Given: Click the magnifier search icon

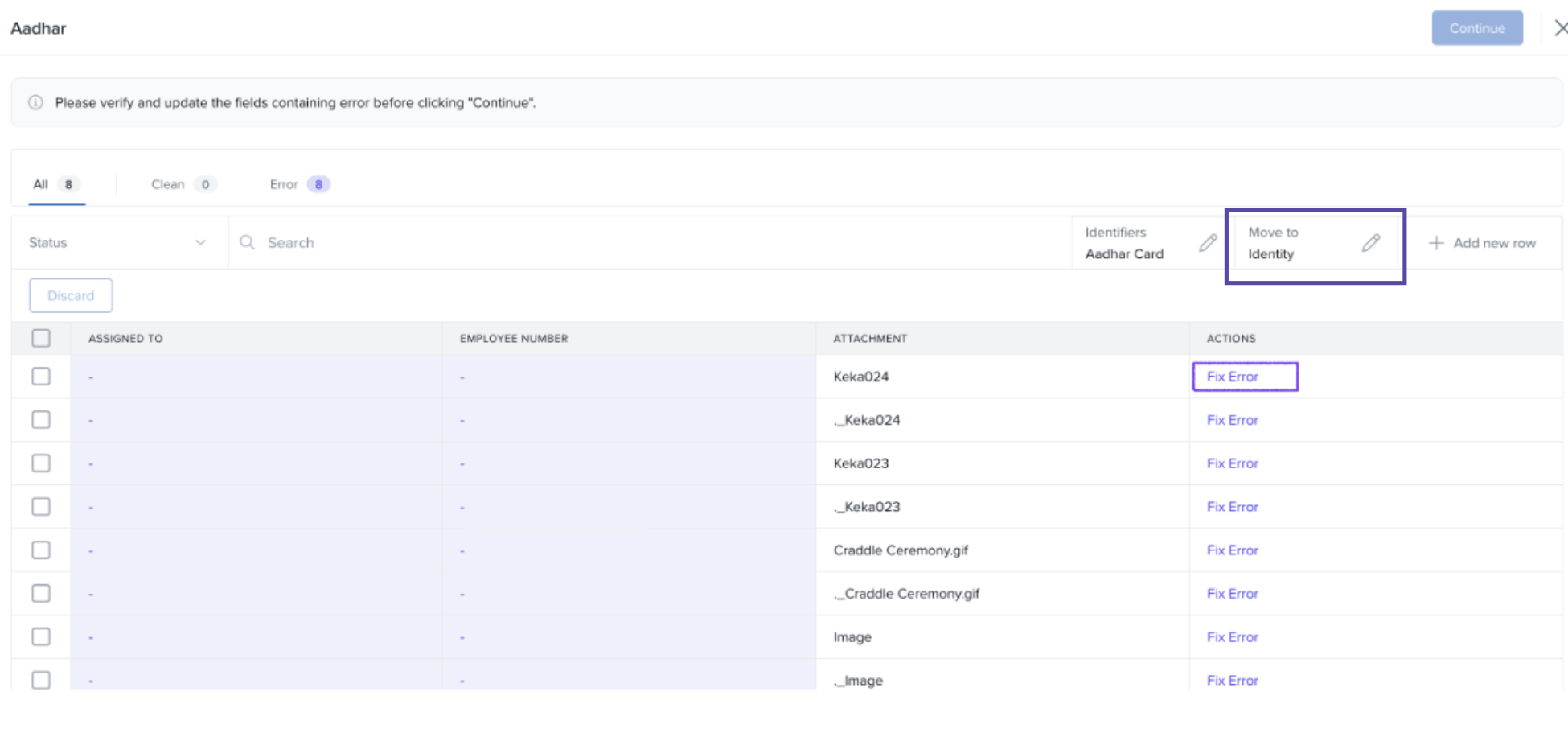Looking at the screenshot, I should point(248,242).
